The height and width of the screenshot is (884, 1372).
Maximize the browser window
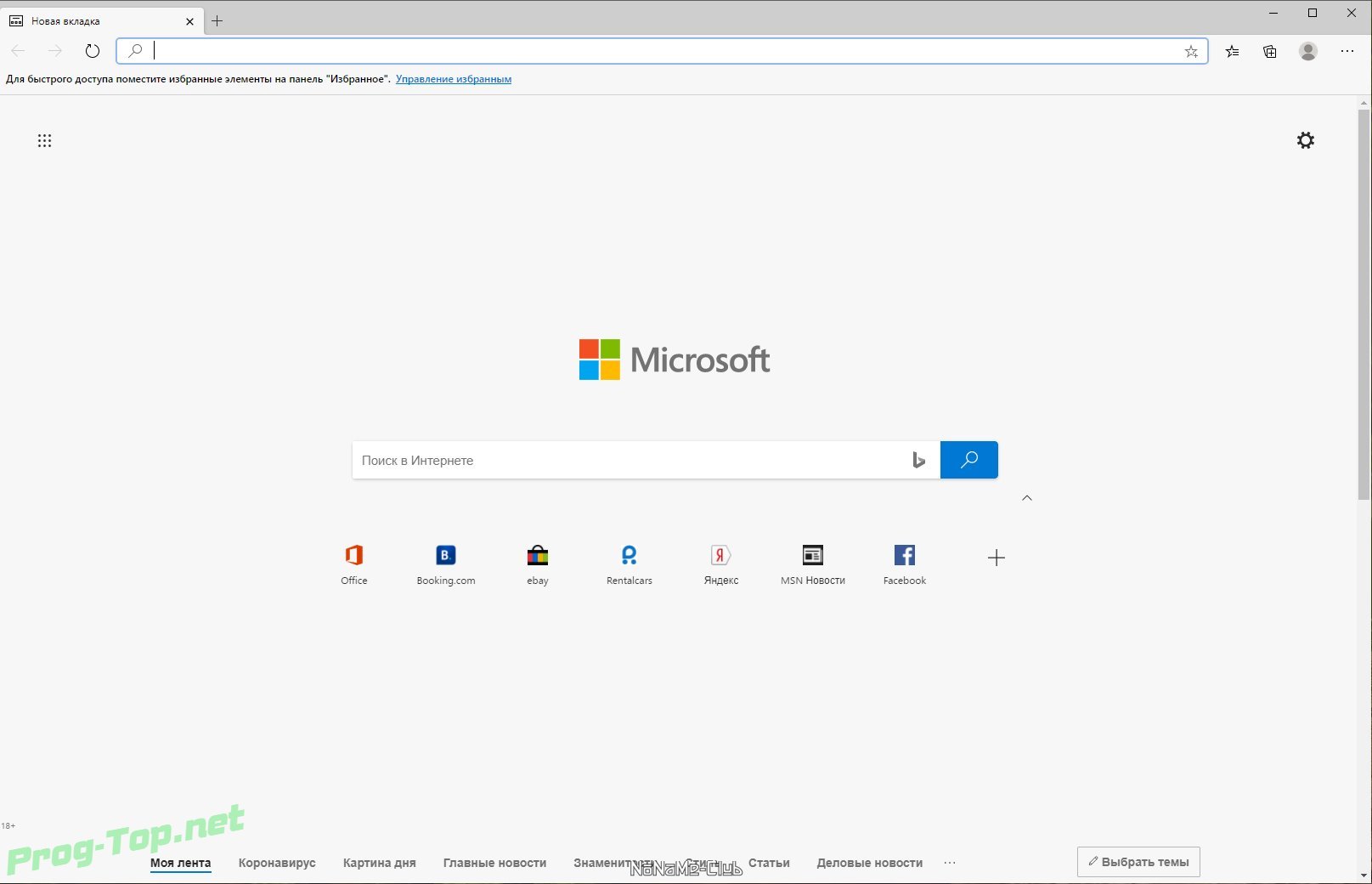pyautogui.click(x=1313, y=13)
